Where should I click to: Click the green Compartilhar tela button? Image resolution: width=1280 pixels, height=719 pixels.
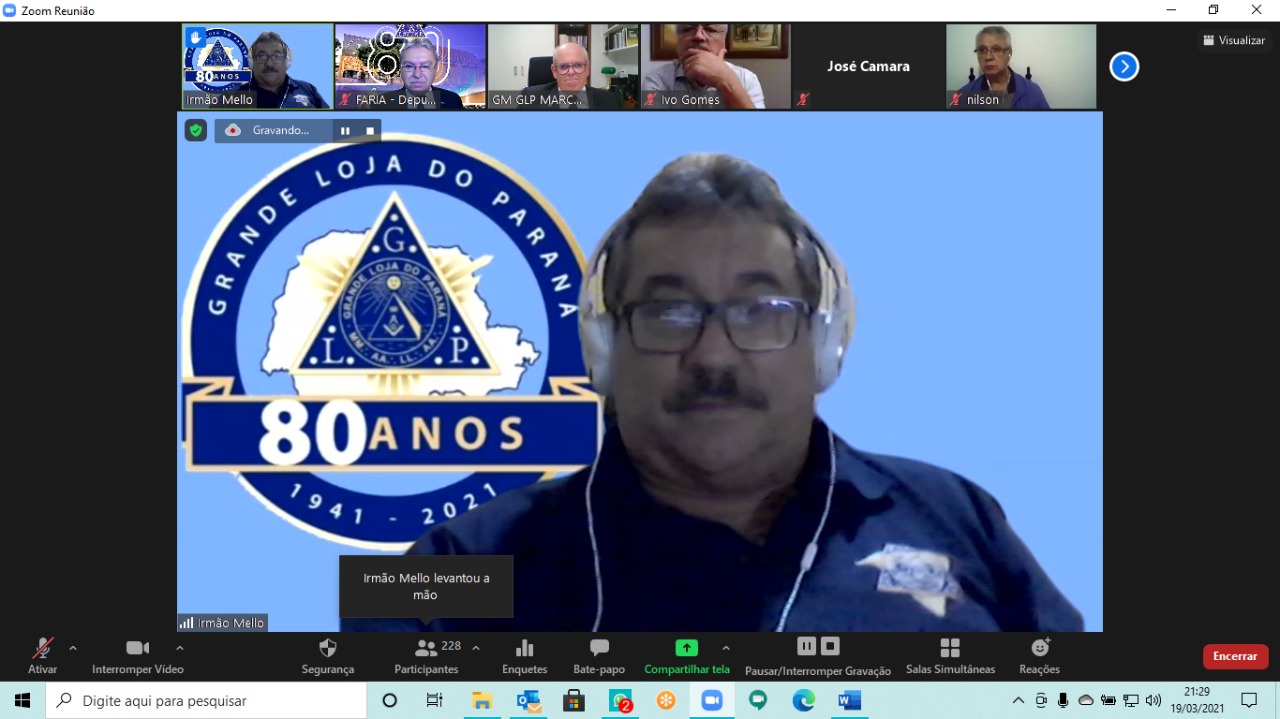click(x=686, y=656)
